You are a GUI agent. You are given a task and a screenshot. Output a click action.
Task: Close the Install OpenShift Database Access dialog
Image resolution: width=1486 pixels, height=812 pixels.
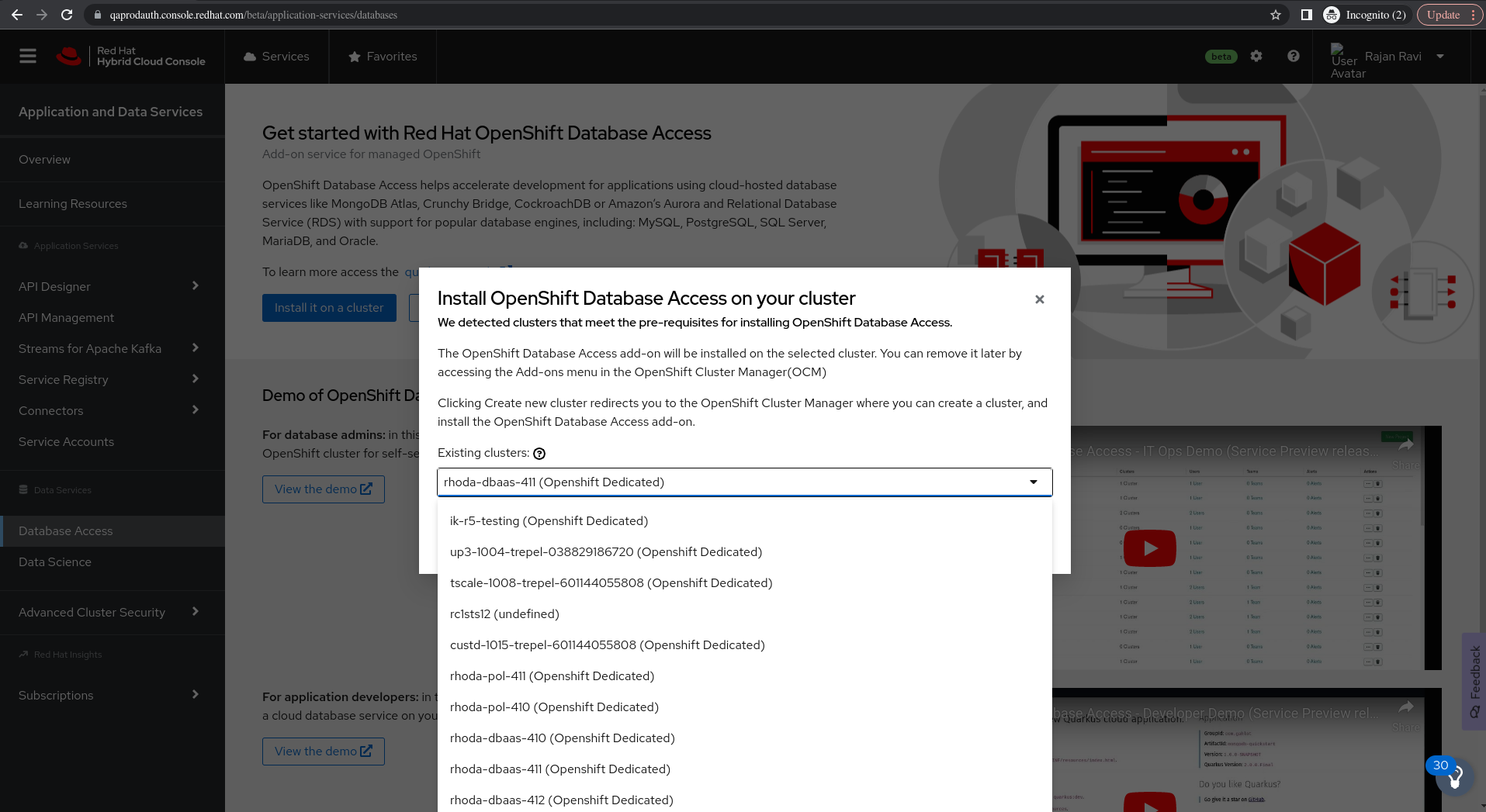tap(1040, 299)
